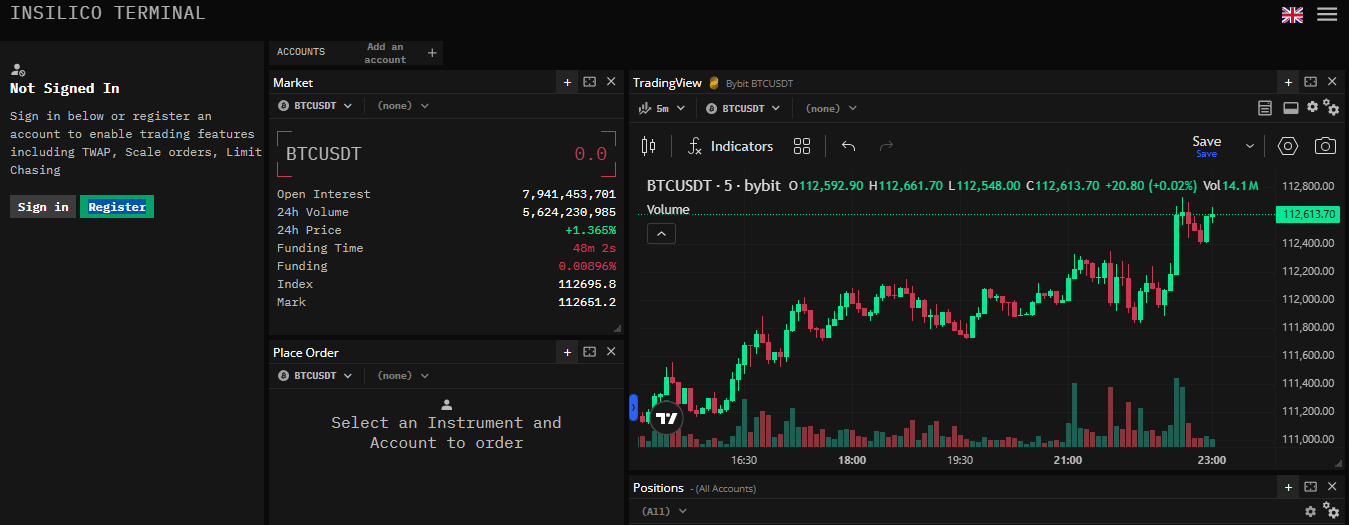Change language via UK flag icon
1349x525 pixels.
(1292, 14)
